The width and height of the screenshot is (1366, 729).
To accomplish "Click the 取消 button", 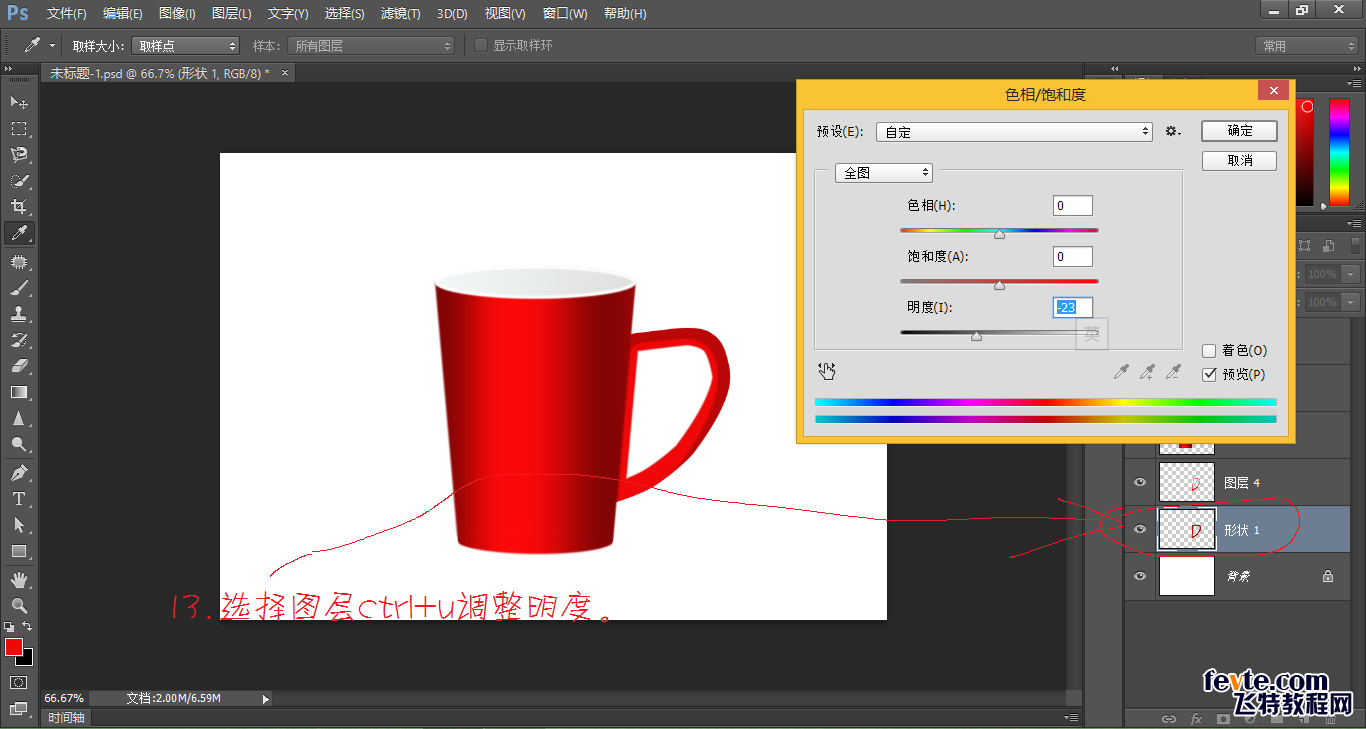I will (x=1240, y=160).
